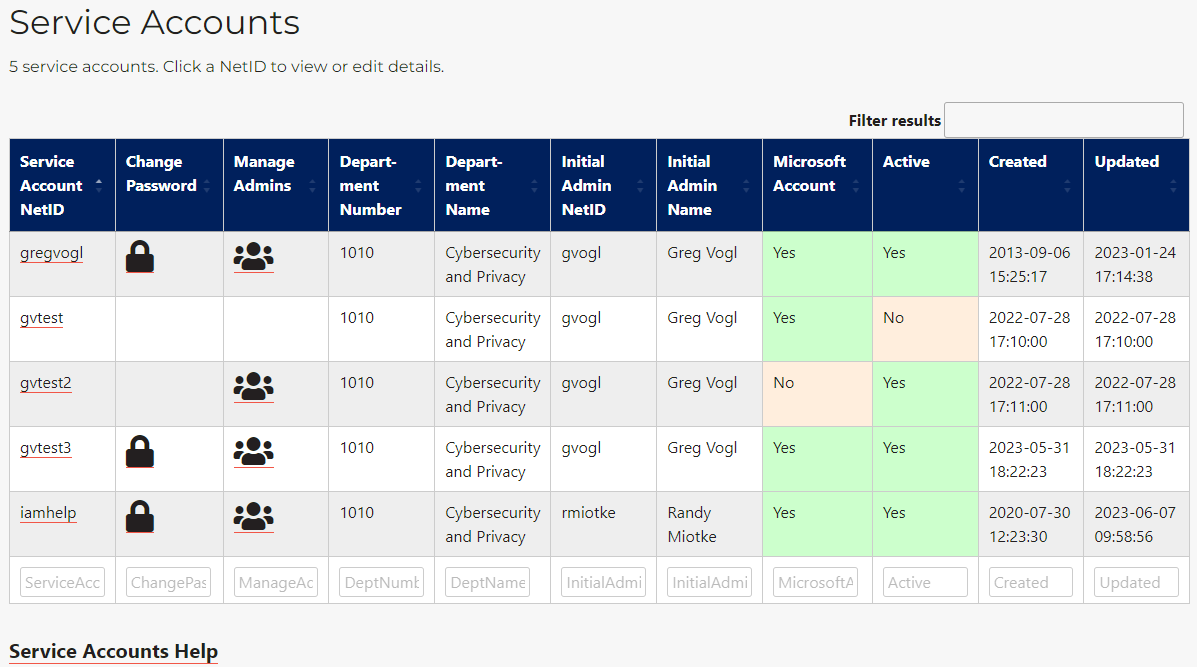Manage admins for gregvogl account
This screenshot has width=1197, height=667.
click(253, 257)
